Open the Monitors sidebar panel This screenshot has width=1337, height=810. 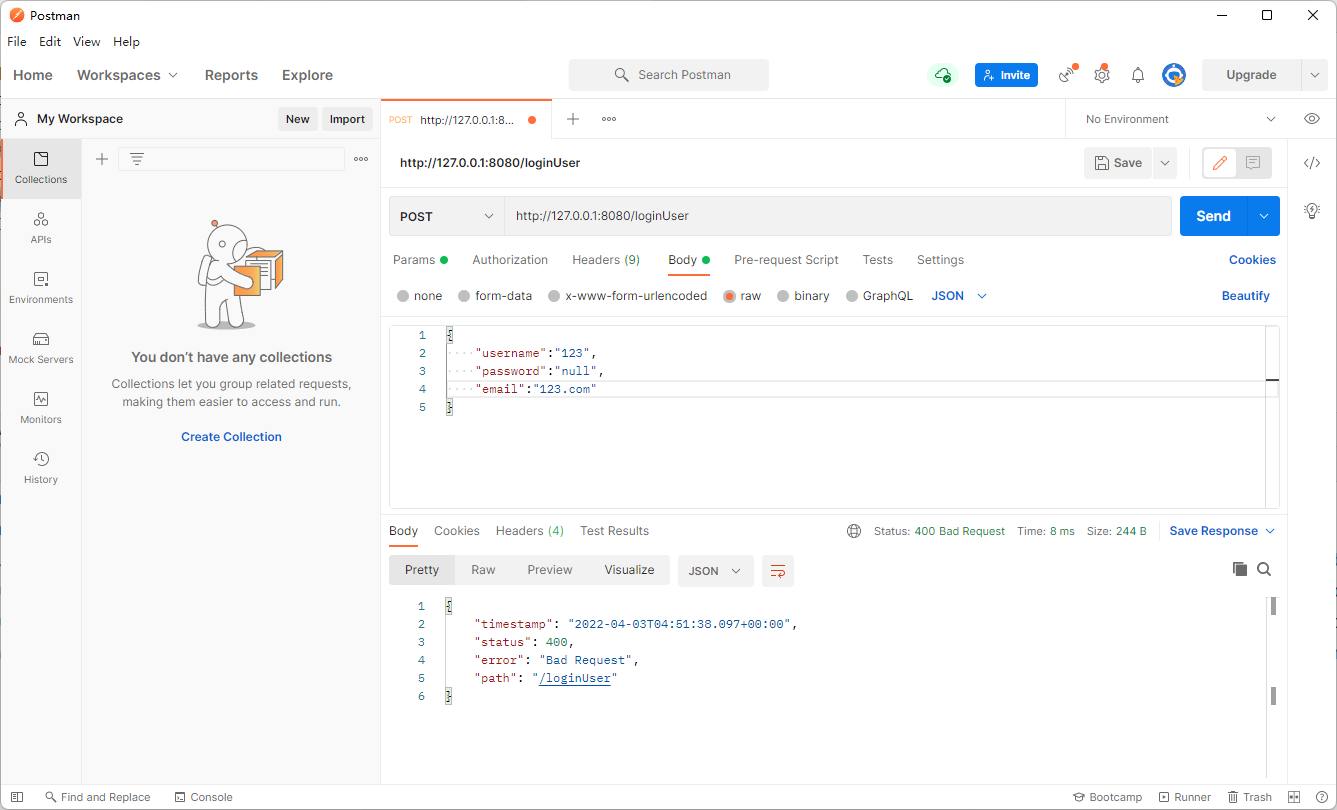click(41, 408)
